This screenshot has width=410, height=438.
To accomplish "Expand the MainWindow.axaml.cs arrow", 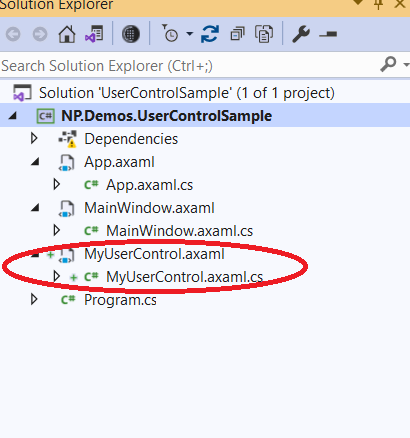I will (x=57, y=230).
